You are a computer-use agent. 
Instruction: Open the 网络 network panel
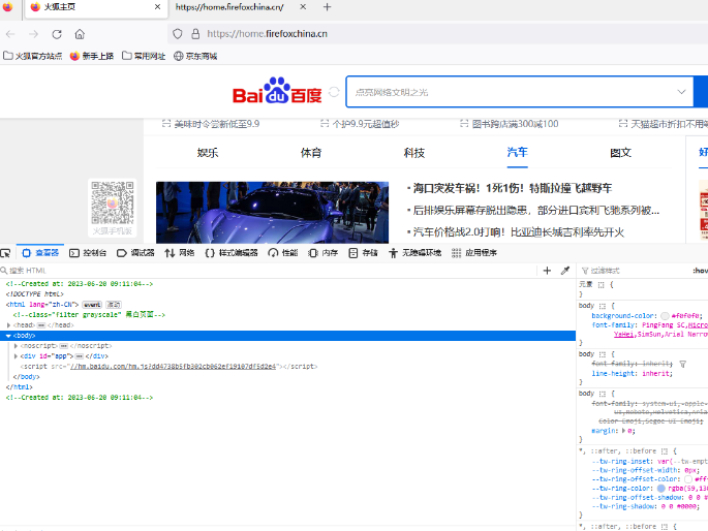[179, 253]
